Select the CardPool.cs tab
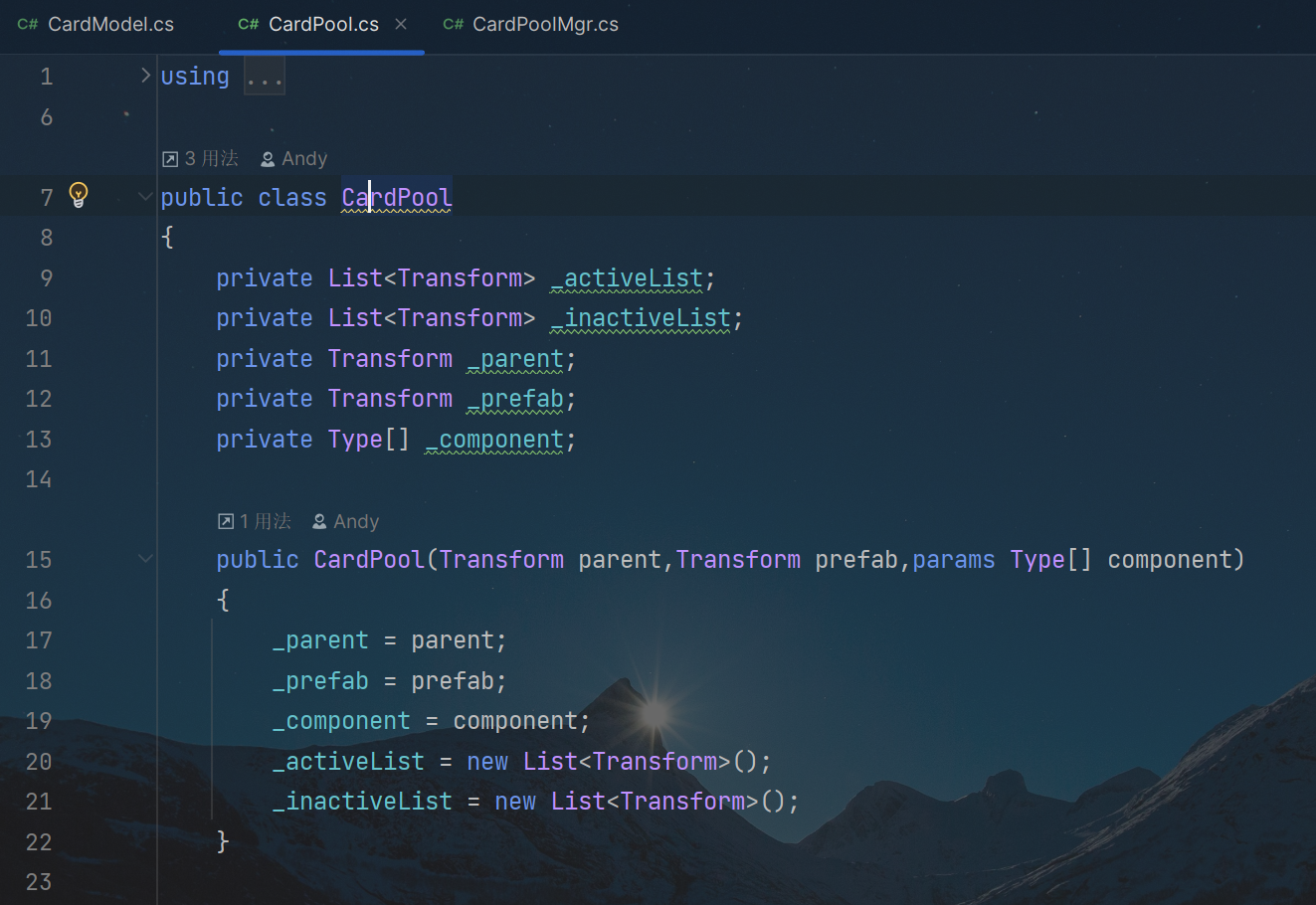This screenshot has width=1316, height=905. pyautogui.click(x=323, y=25)
